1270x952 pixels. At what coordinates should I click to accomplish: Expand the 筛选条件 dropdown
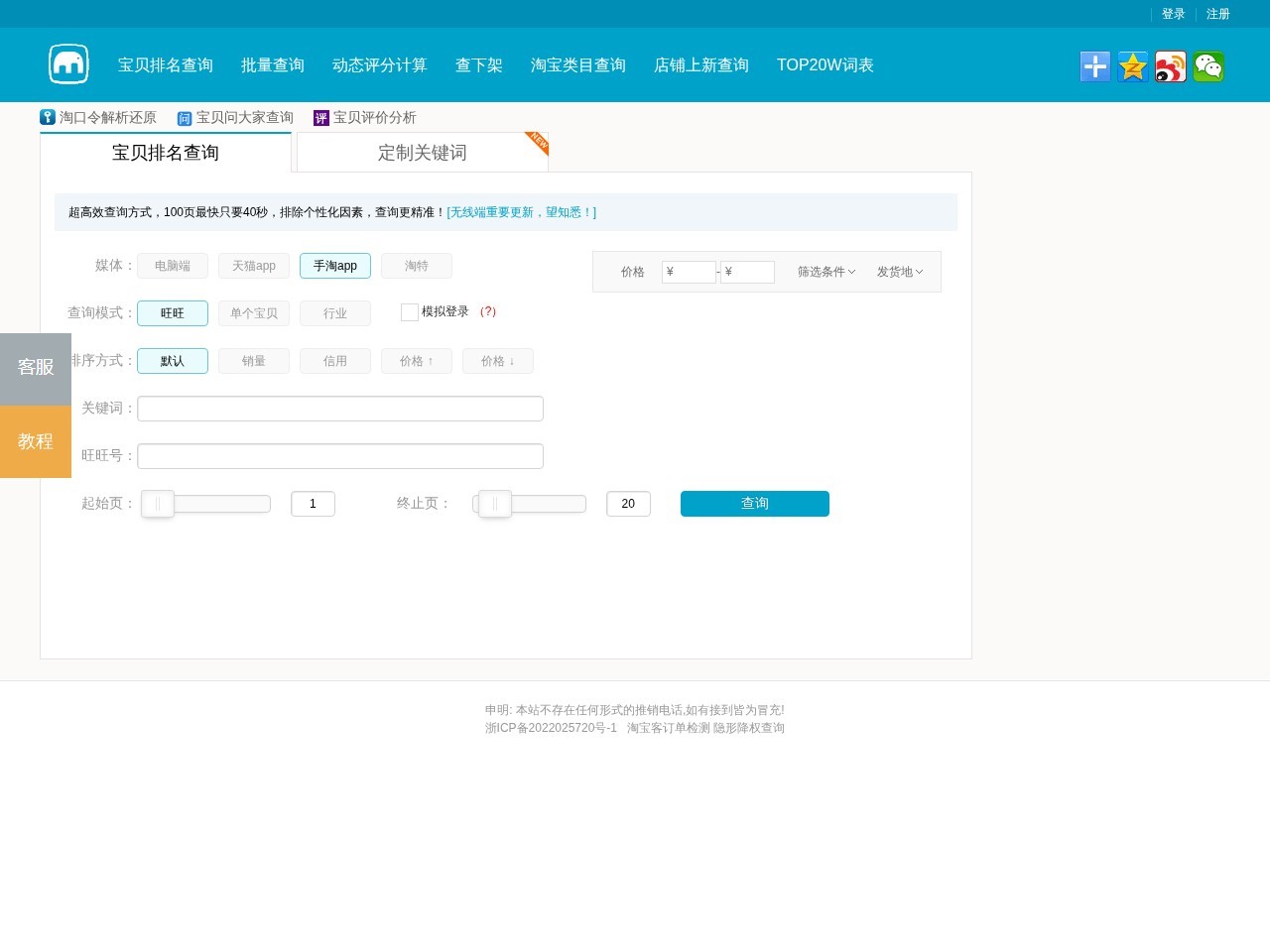826,272
